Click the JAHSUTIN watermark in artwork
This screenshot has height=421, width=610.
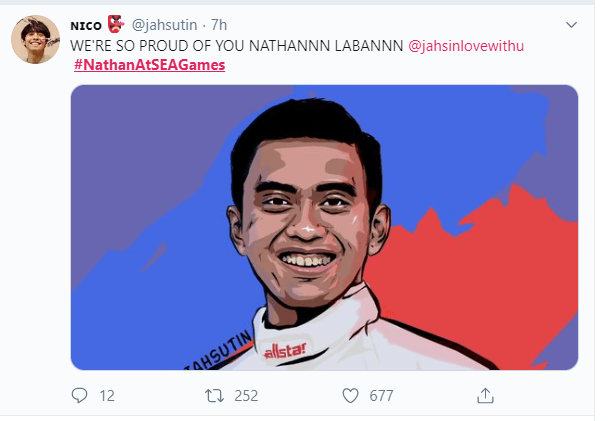(x=219, y=352)
